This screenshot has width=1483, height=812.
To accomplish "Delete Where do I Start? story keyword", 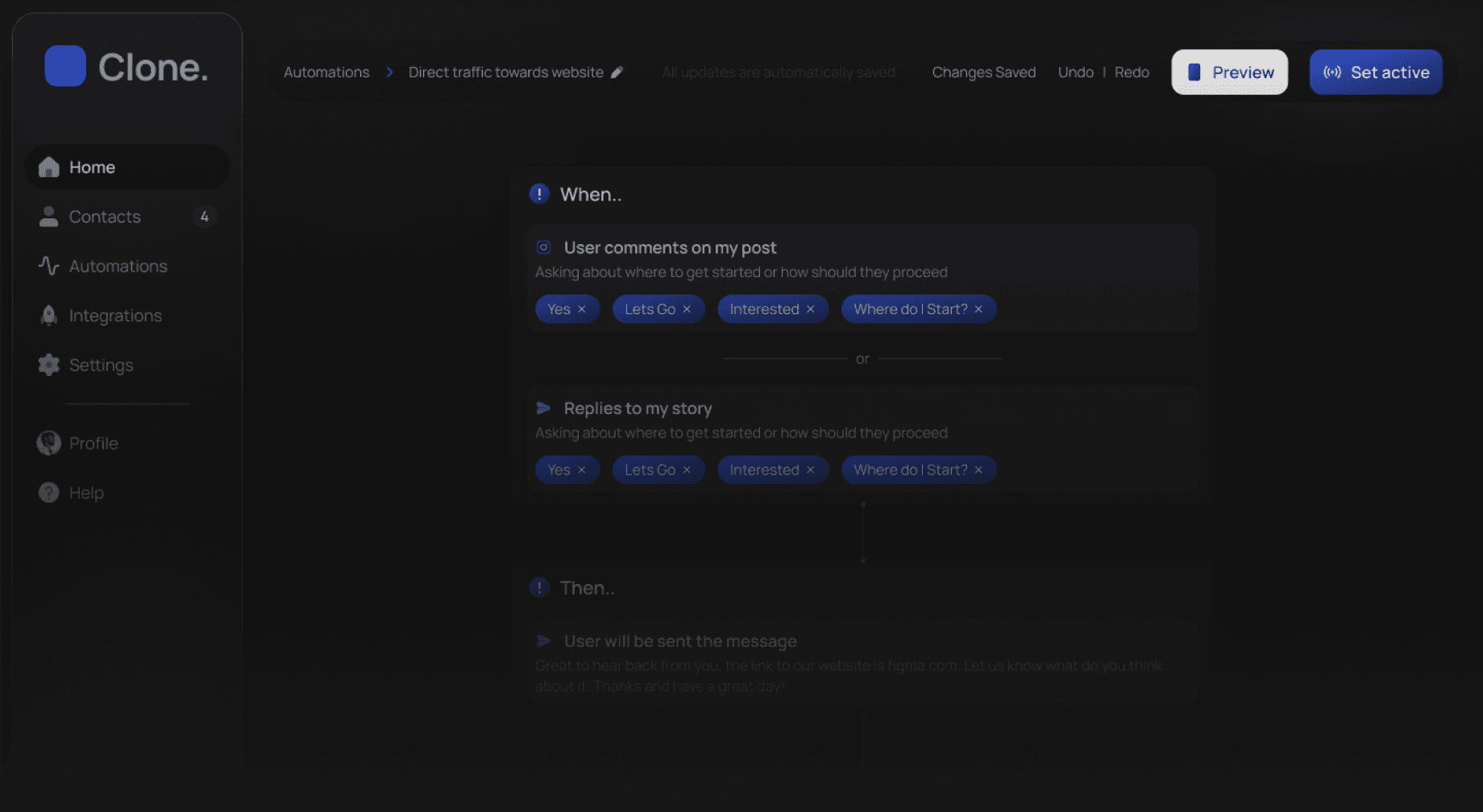I will tap(978, 470).
